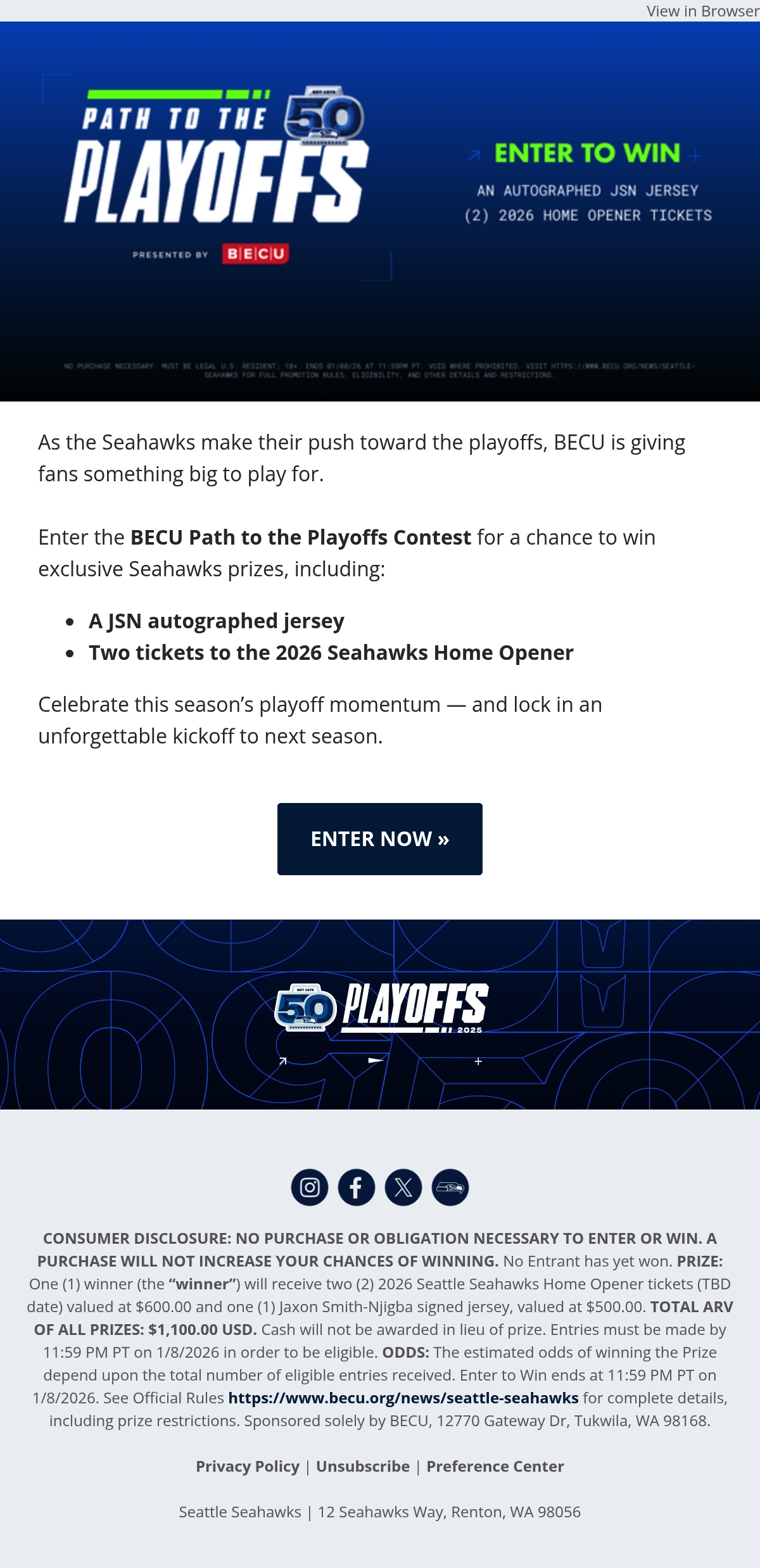The height and width of the screenshot is (1568, 760).
Task: Open the View in Browser link
Action: 703,11
